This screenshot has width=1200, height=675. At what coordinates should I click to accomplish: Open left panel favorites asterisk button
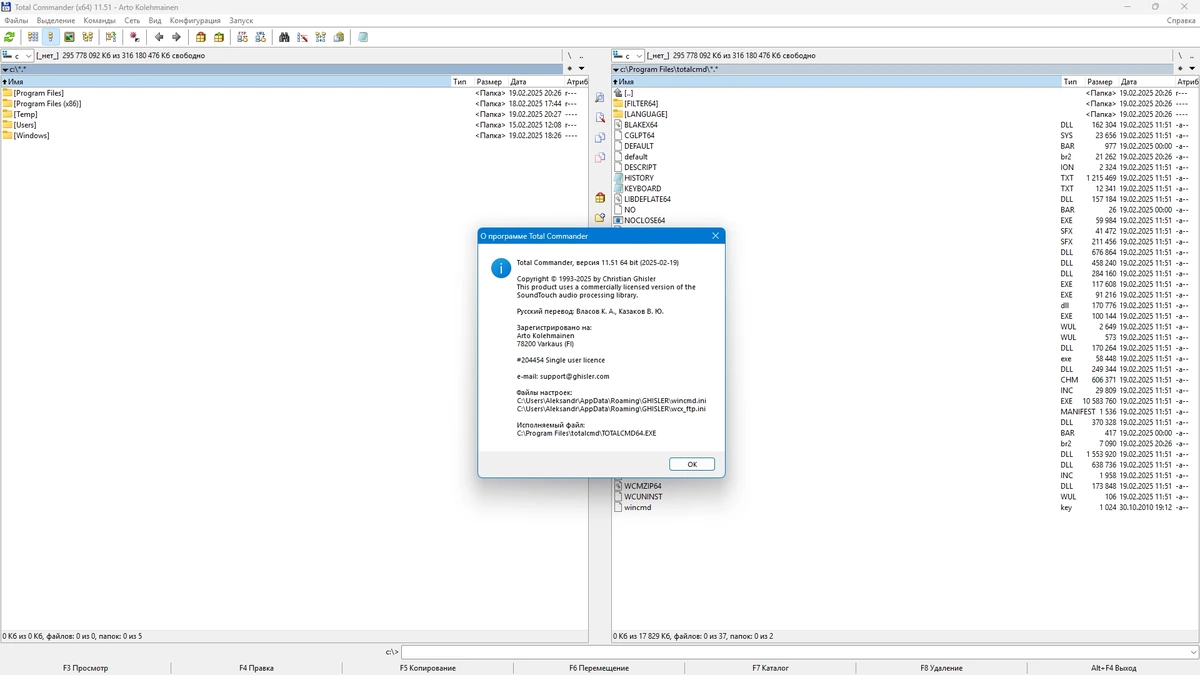[x=570, y=69]
